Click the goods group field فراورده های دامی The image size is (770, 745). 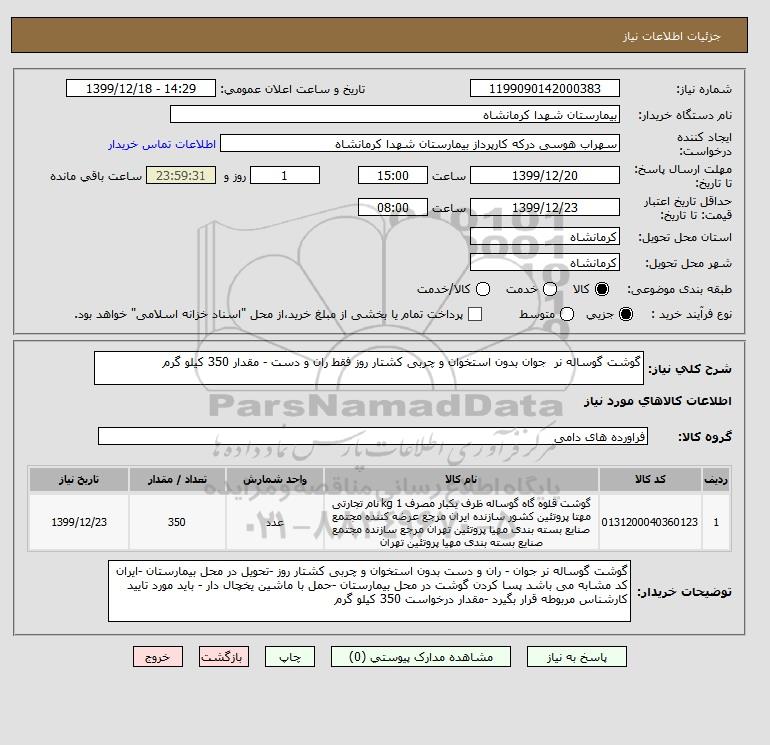373,436
